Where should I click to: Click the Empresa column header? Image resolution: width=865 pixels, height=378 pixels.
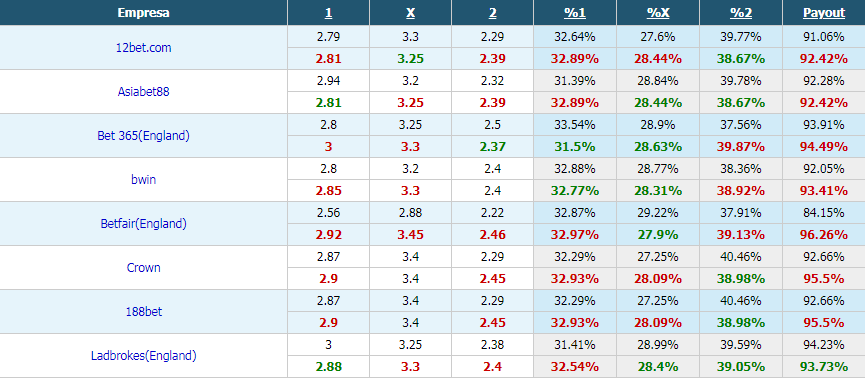143,13
